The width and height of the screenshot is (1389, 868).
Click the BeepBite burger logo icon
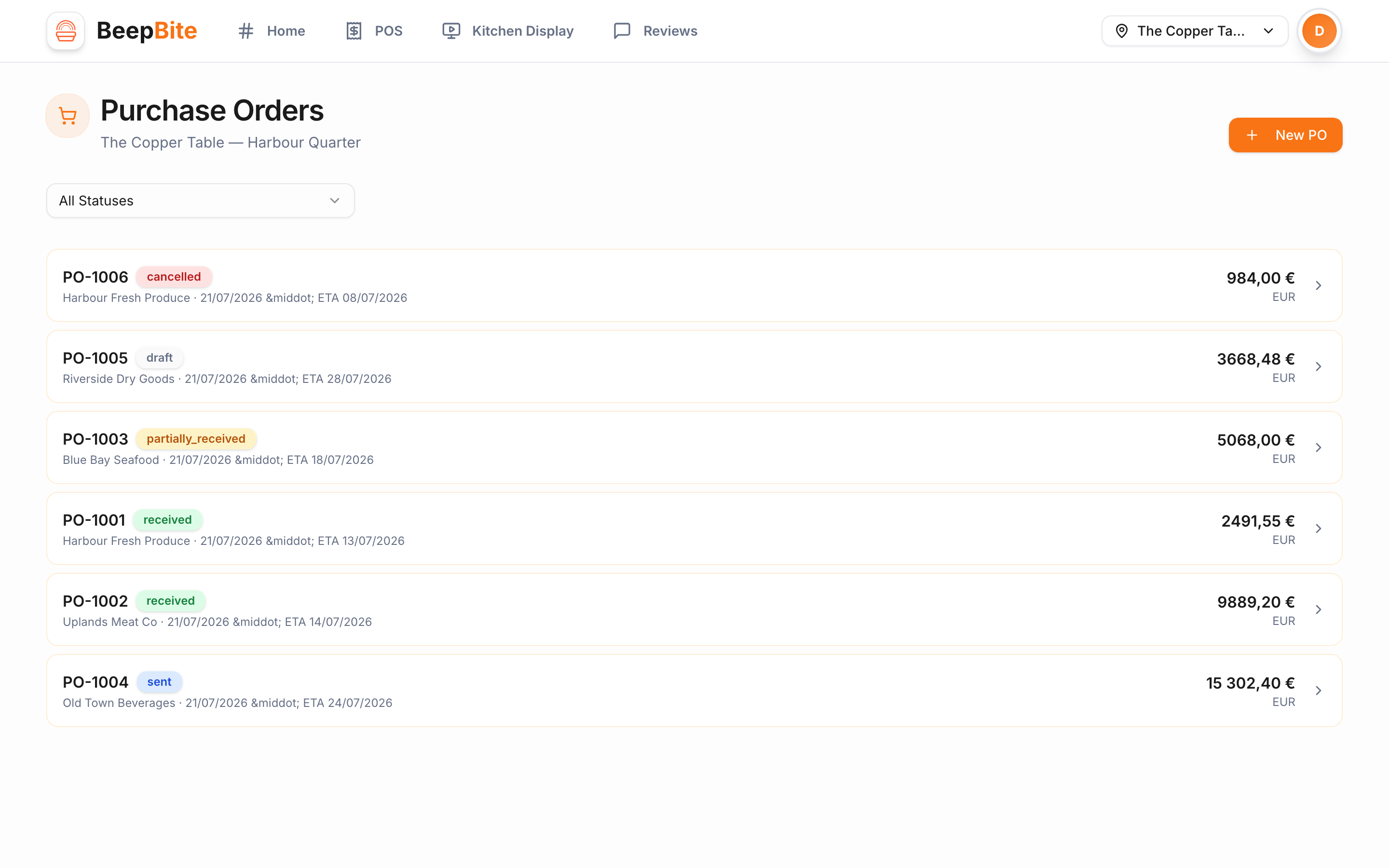[x=66, y=31]
